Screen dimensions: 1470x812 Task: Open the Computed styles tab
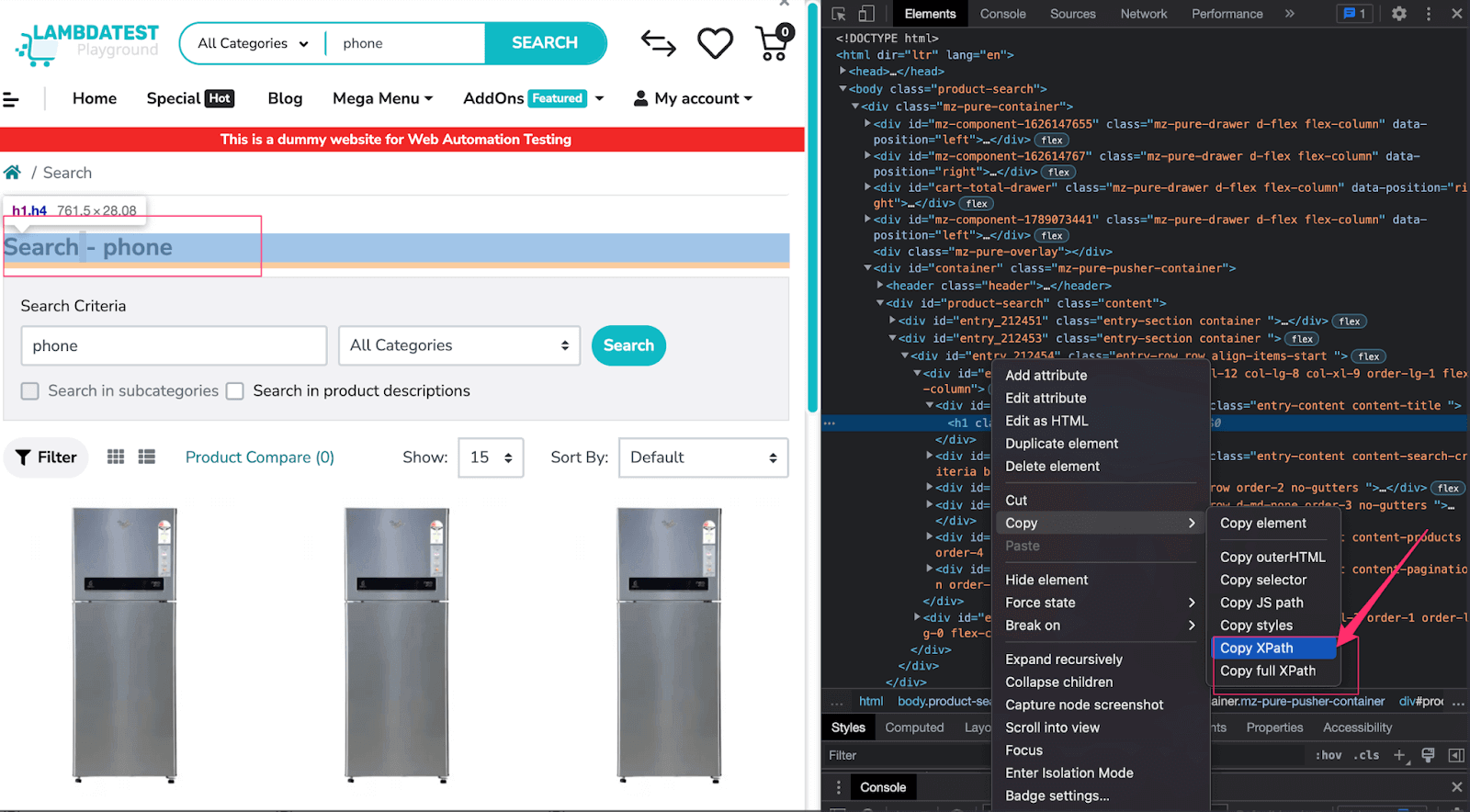tap(914, 727)
